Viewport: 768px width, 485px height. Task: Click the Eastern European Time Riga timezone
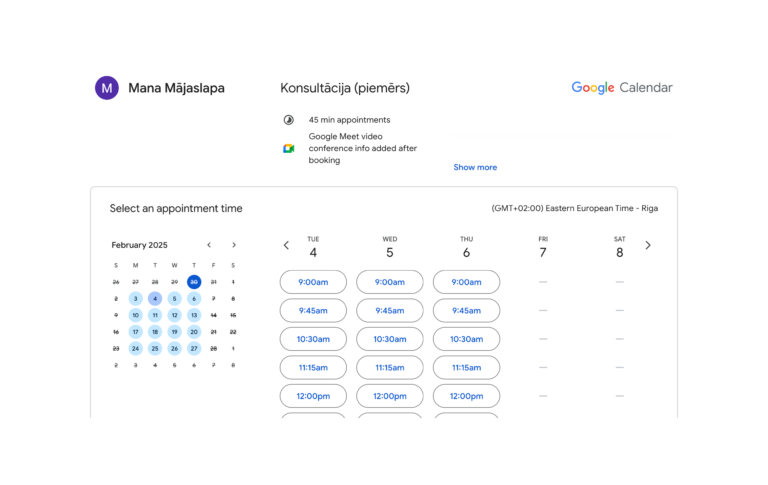575,208
